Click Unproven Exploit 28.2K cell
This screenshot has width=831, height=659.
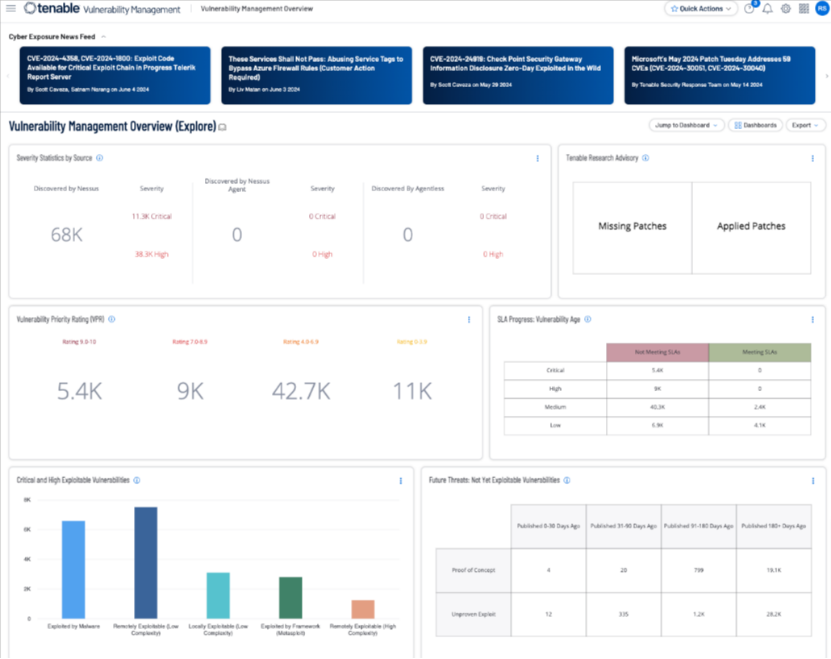pyautogui.click(x=774, y=614)
